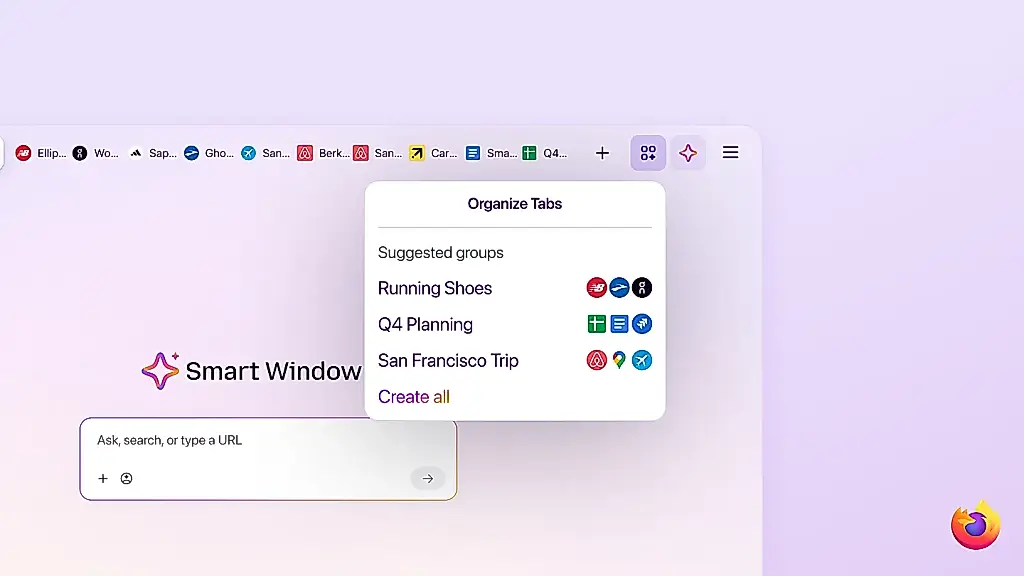1024x576 pixels.
Task: Click Airbnb icon in San Francisco Trip row
Action: click(596, 360)
